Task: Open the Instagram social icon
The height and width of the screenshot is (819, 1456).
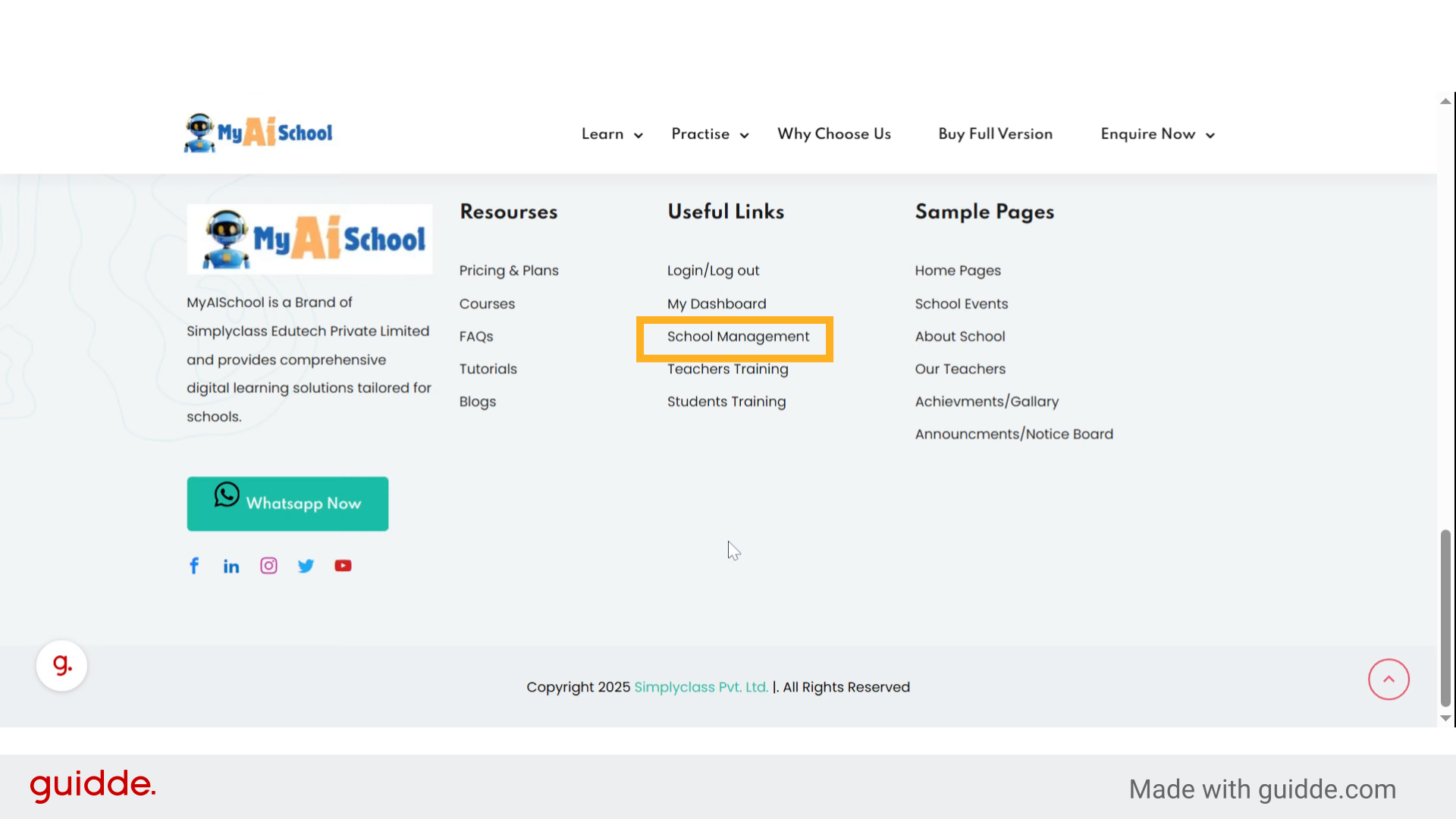Action: click(268, 566)
